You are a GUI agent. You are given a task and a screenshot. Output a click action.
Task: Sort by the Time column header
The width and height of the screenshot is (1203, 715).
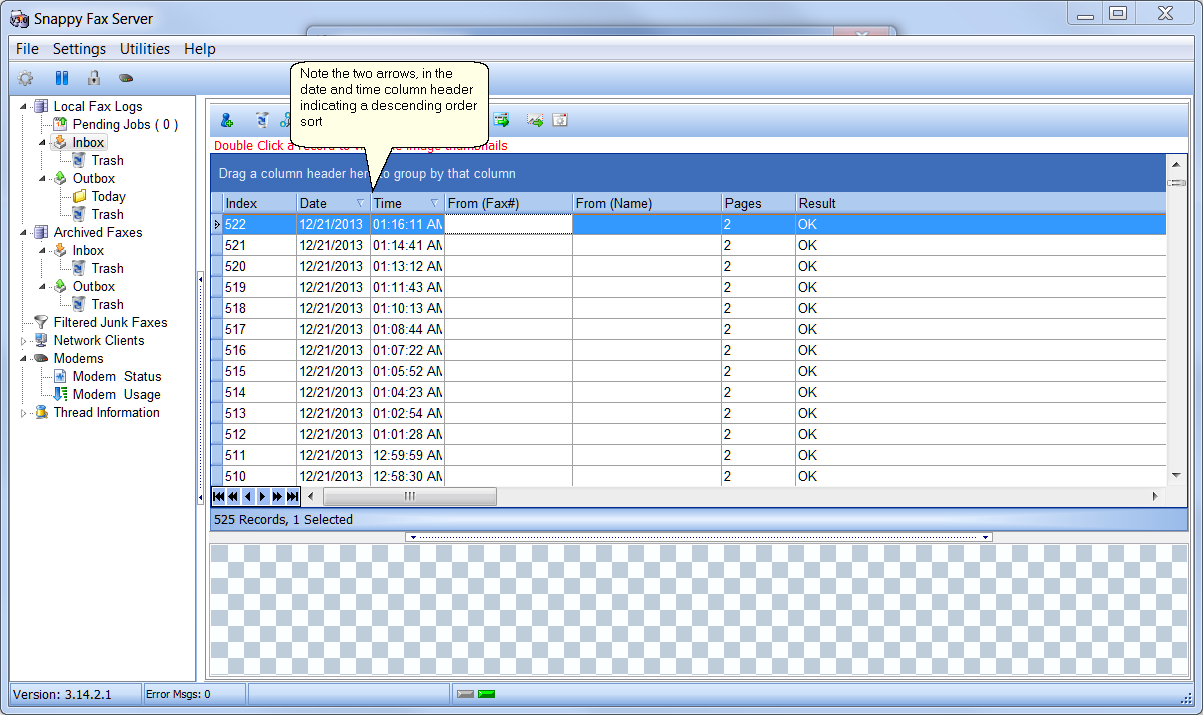point(408,203)
